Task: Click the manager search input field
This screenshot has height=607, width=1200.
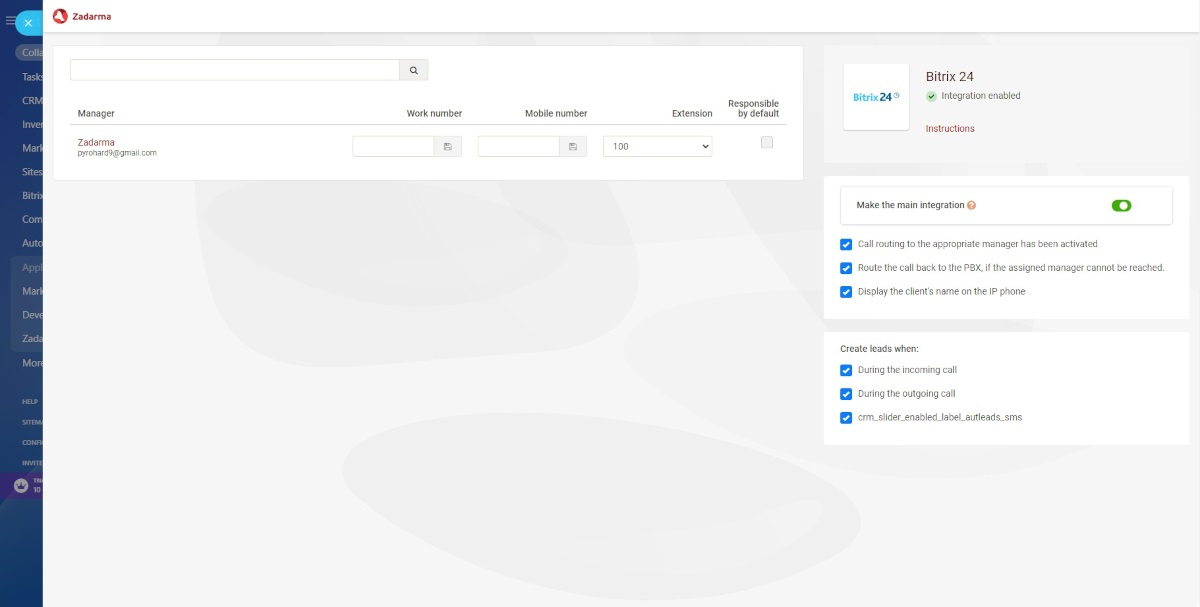Action: tap(234, 70)
